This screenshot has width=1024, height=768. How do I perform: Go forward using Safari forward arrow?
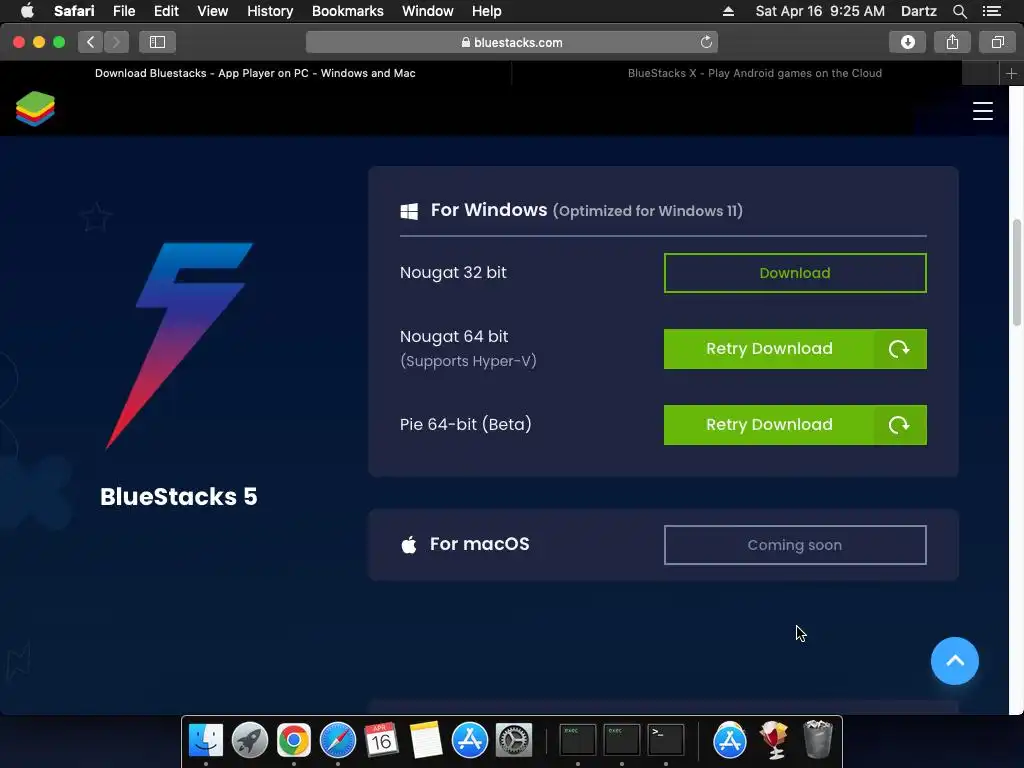116,42
